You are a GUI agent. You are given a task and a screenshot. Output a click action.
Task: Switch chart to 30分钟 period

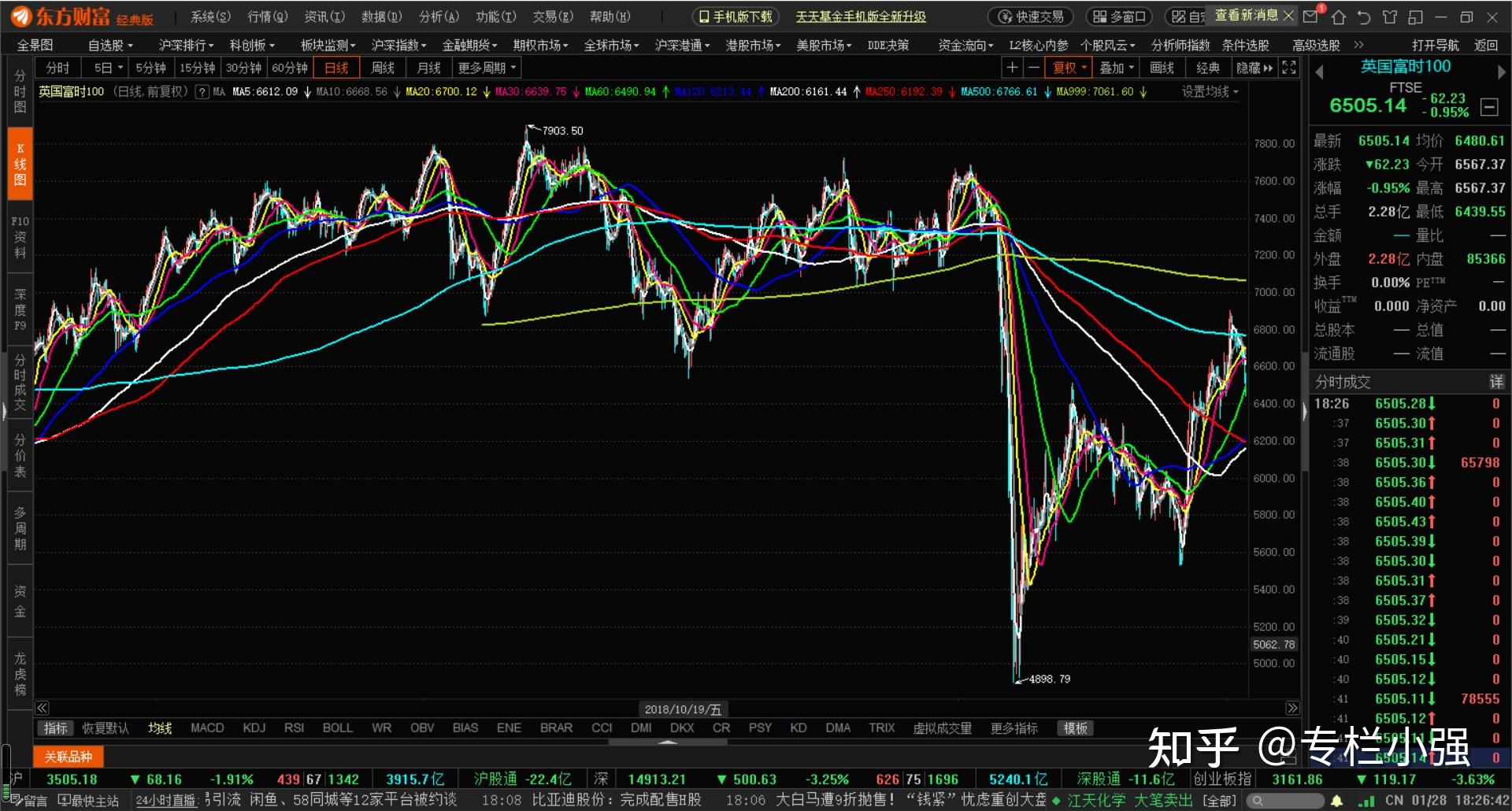tap(243, 68)
